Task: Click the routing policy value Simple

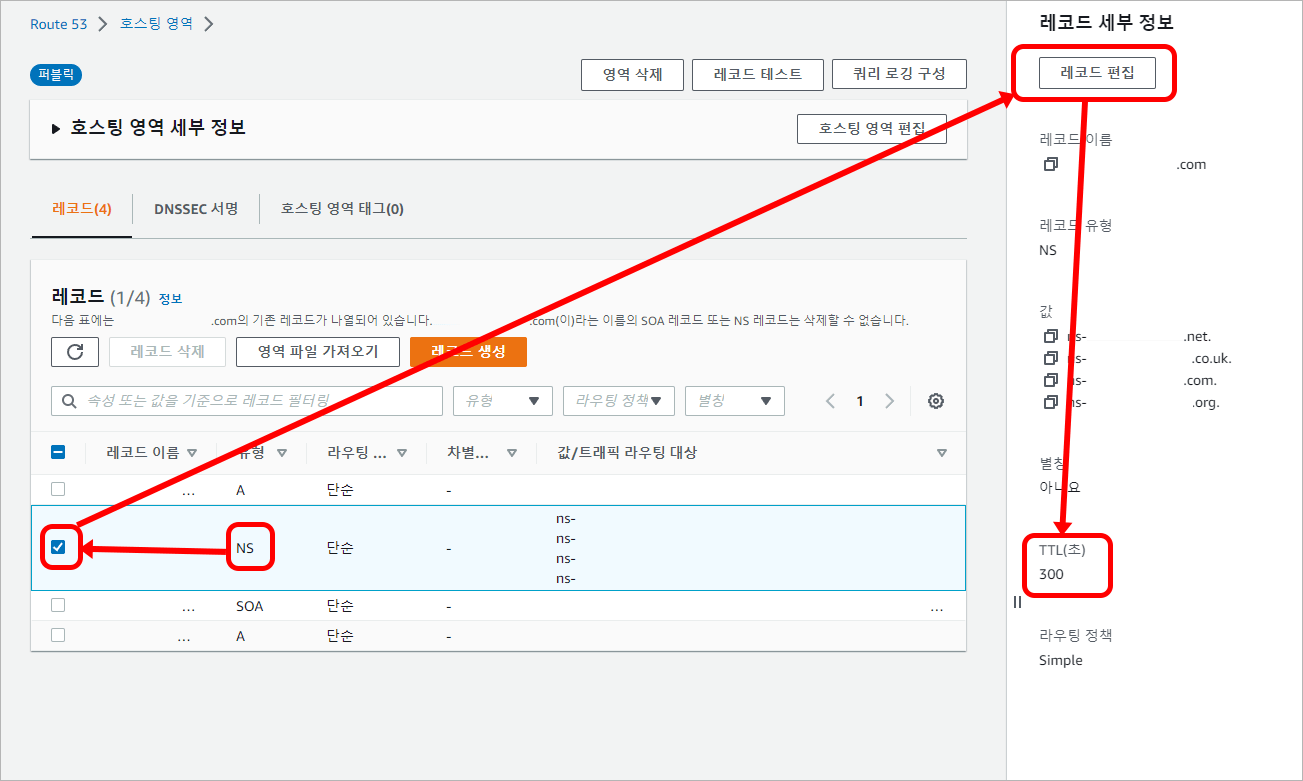Action: [1061, 661]
